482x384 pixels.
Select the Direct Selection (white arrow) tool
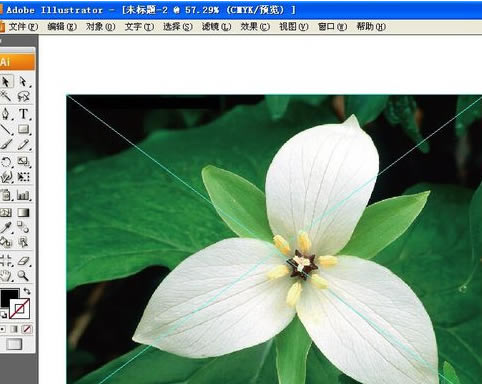[23, 82]
